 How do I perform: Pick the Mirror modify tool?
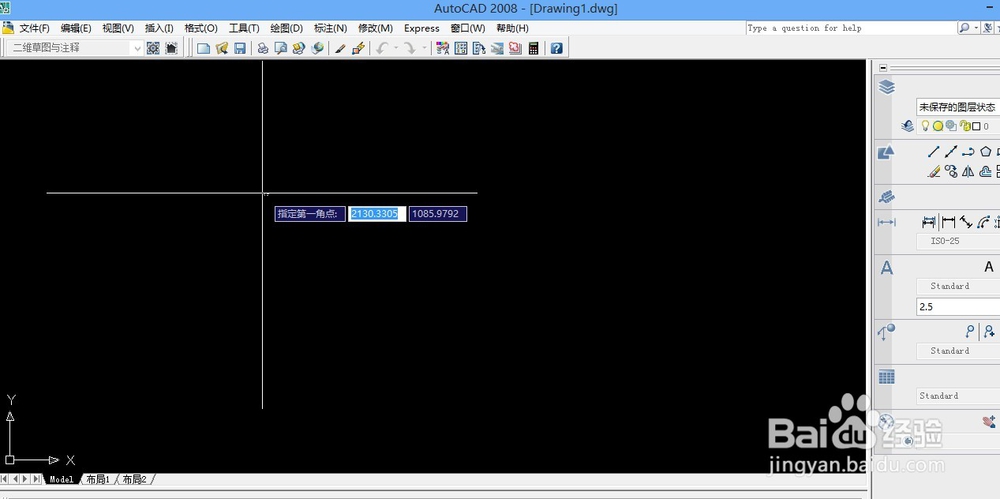[968, 171]
